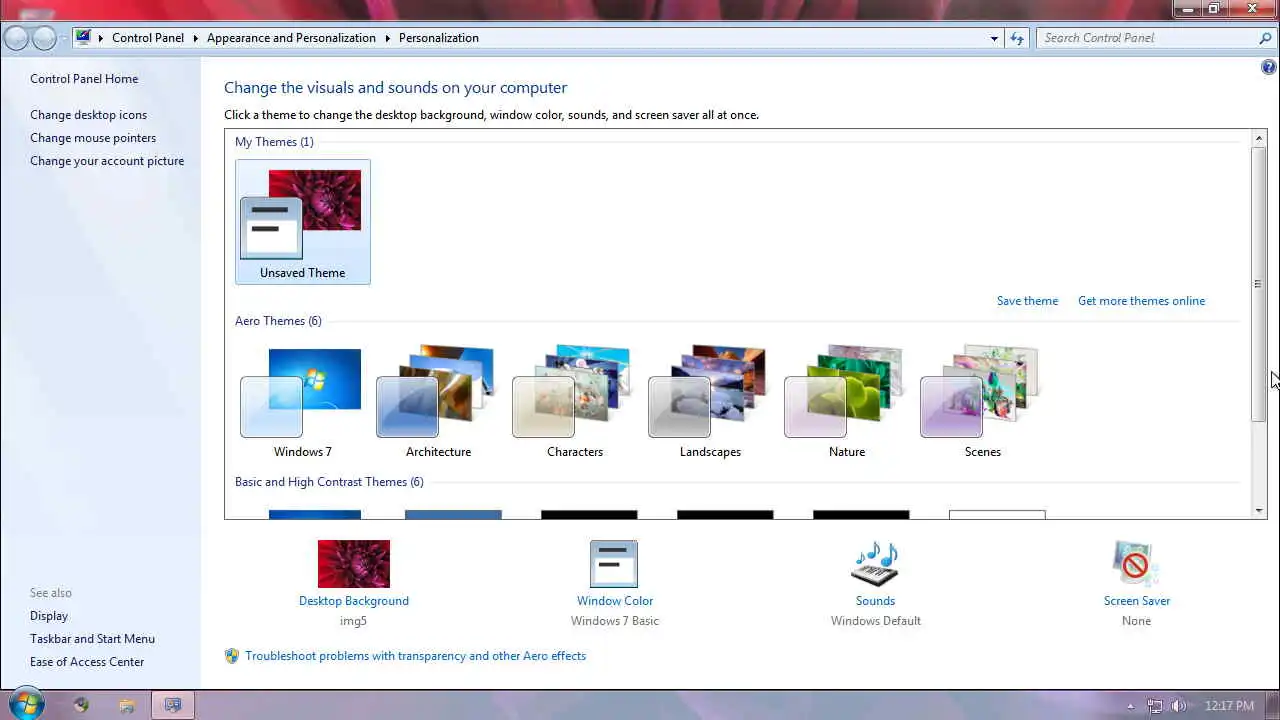Open the File Explorer taskbar icon
Image resolution: width=1280 pixels, height=720 pixels.
coord(127,705)
